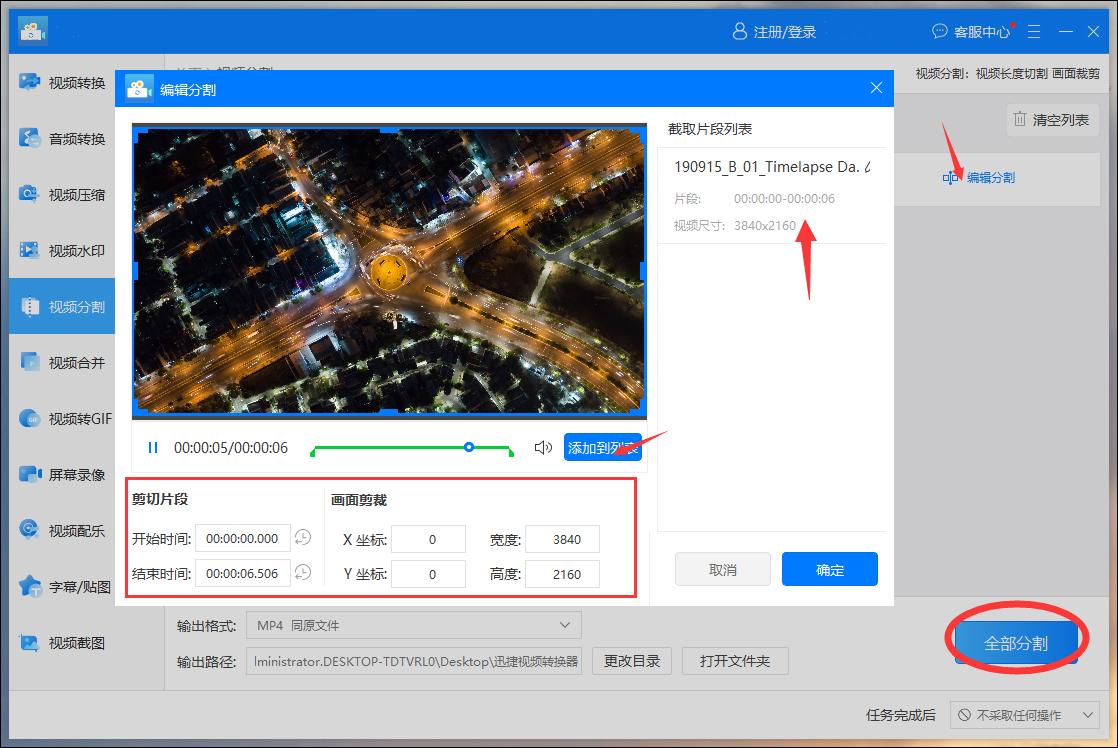Pause the video preview playback
This screenshot has width=1118, height=748.
coord(152,447)
